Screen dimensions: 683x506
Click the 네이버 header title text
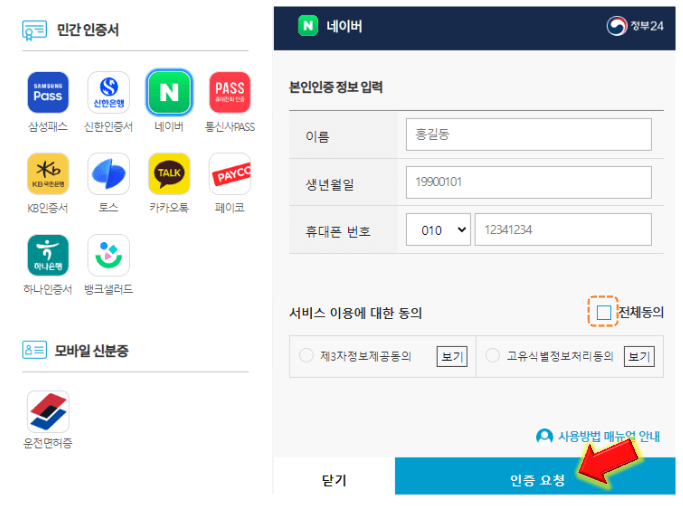[x=345, y=26]
